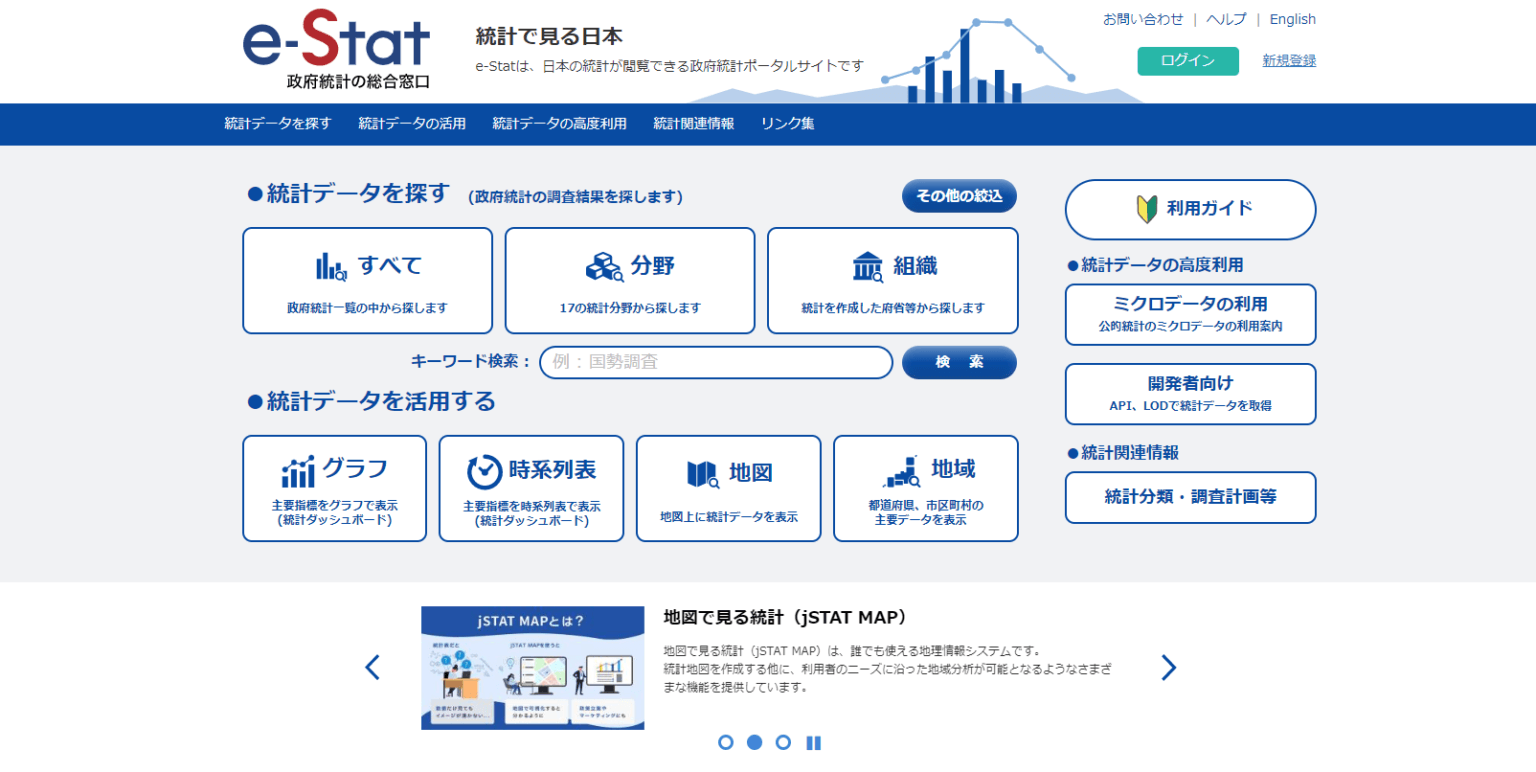
Task: Pause the carousel slideshow
Action: [813, 742]
